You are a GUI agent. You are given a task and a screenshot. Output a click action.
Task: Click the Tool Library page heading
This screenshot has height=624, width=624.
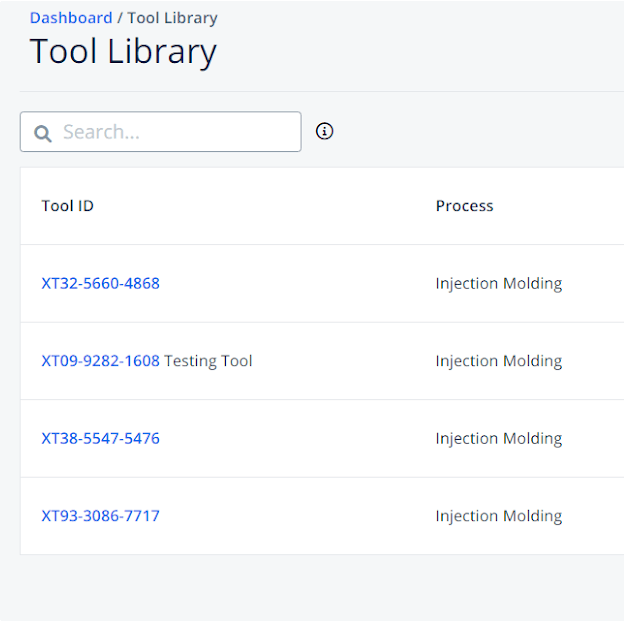[123, 52]
